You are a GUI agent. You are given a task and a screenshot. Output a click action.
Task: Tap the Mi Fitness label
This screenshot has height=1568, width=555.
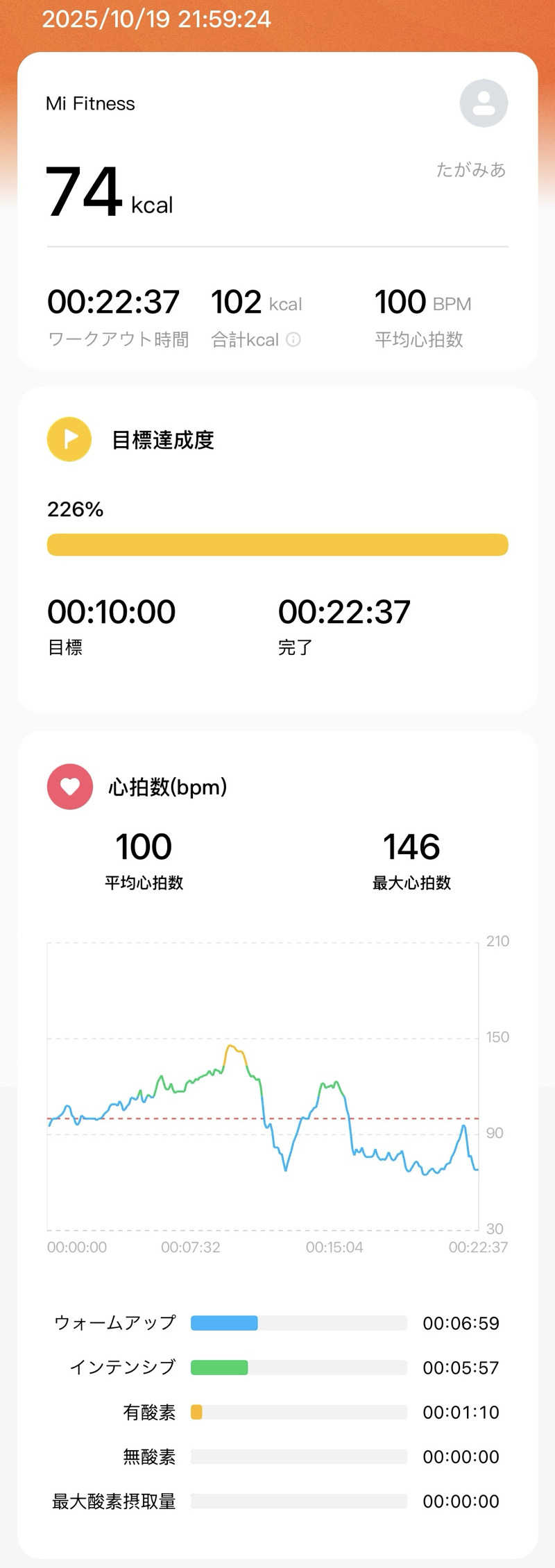90,103
